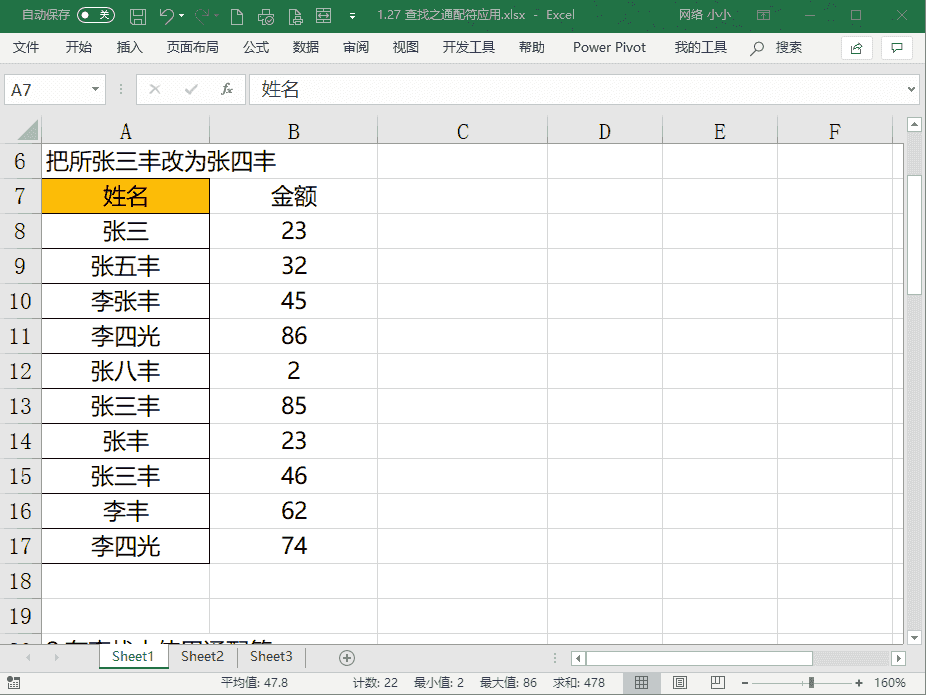Select column D header
Image resolution: width=926 pixels, height=695 pixels.
[605, 131]
